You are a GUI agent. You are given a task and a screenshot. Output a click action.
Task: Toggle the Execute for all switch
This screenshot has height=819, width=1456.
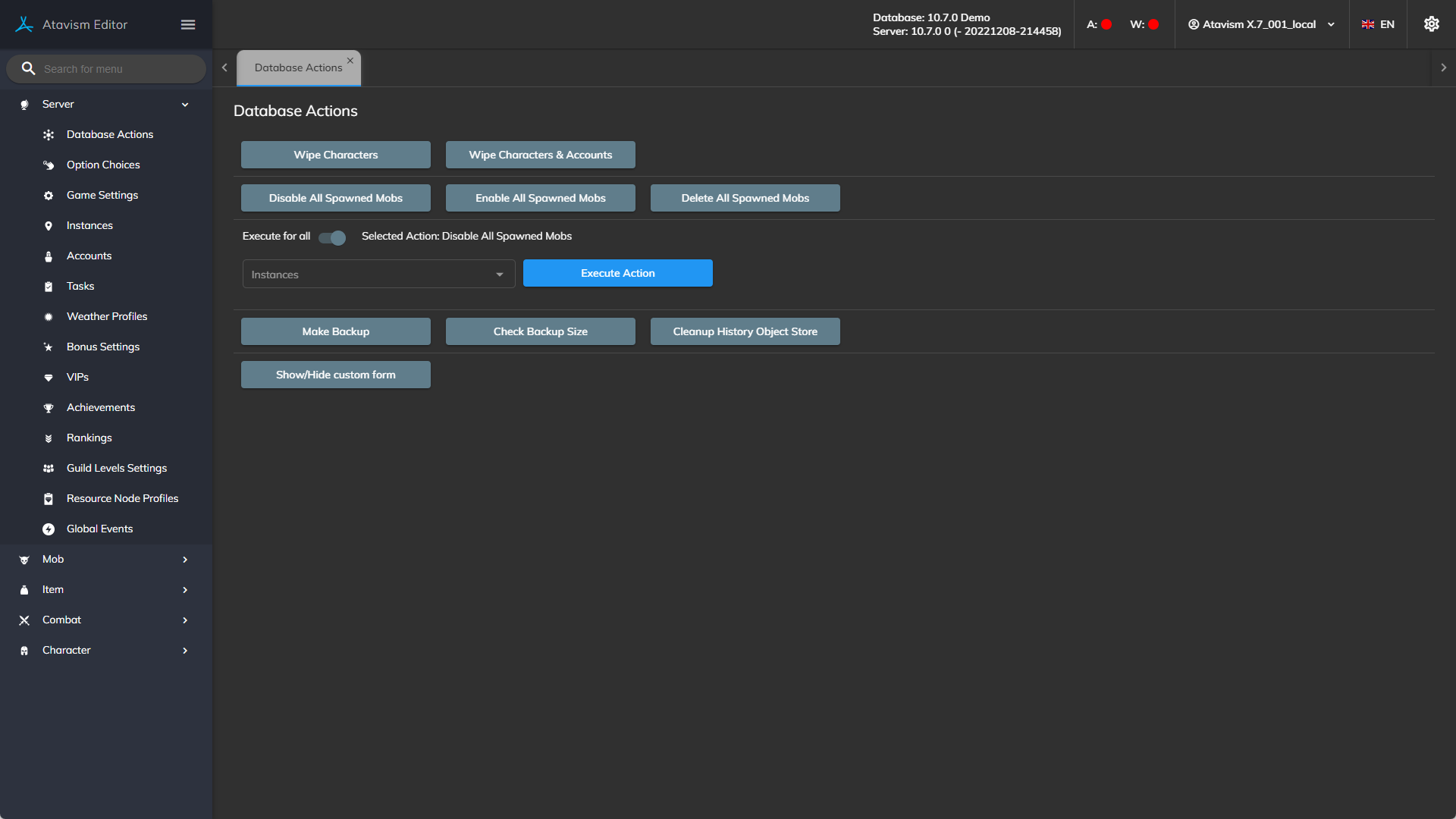(332, 237)
